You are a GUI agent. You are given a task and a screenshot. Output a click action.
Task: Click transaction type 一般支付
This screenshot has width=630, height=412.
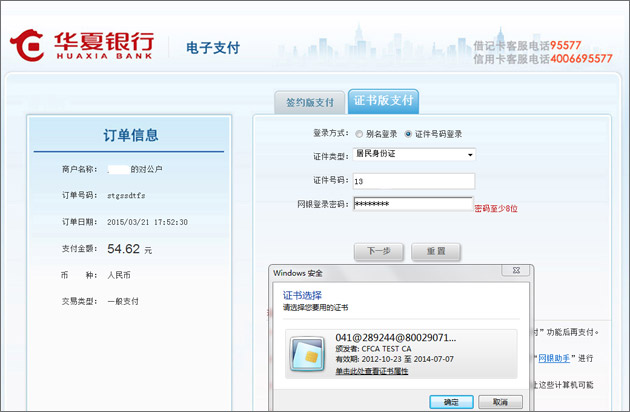click(x=123, y=301)
